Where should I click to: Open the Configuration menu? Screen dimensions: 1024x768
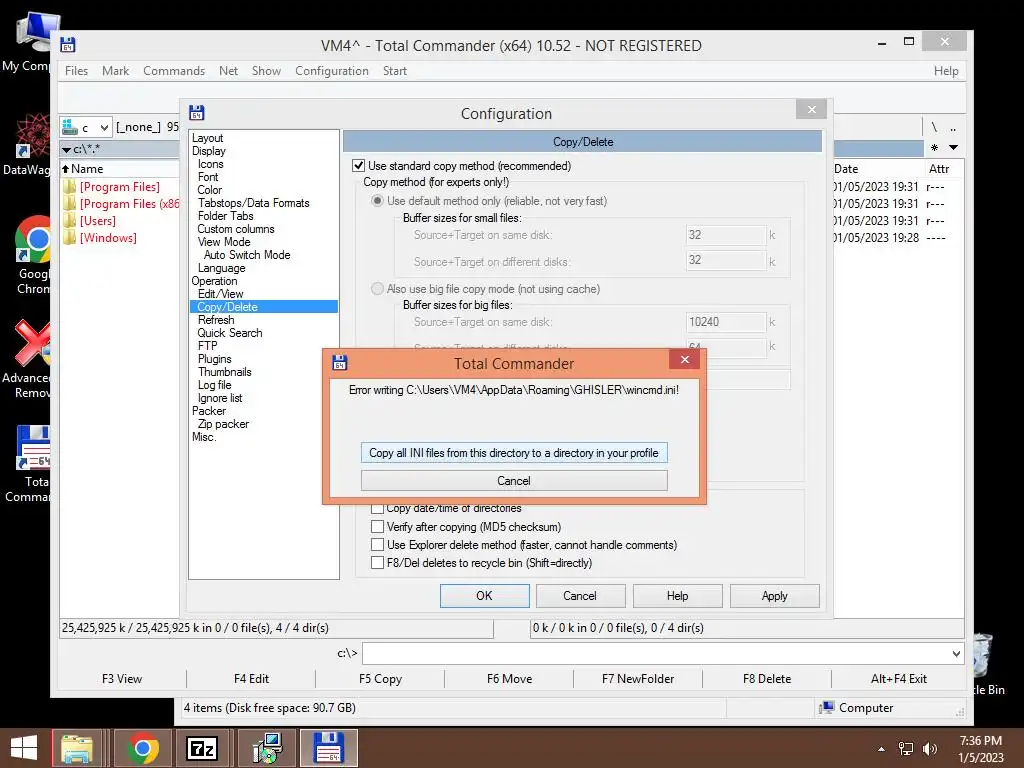point(332,71)
